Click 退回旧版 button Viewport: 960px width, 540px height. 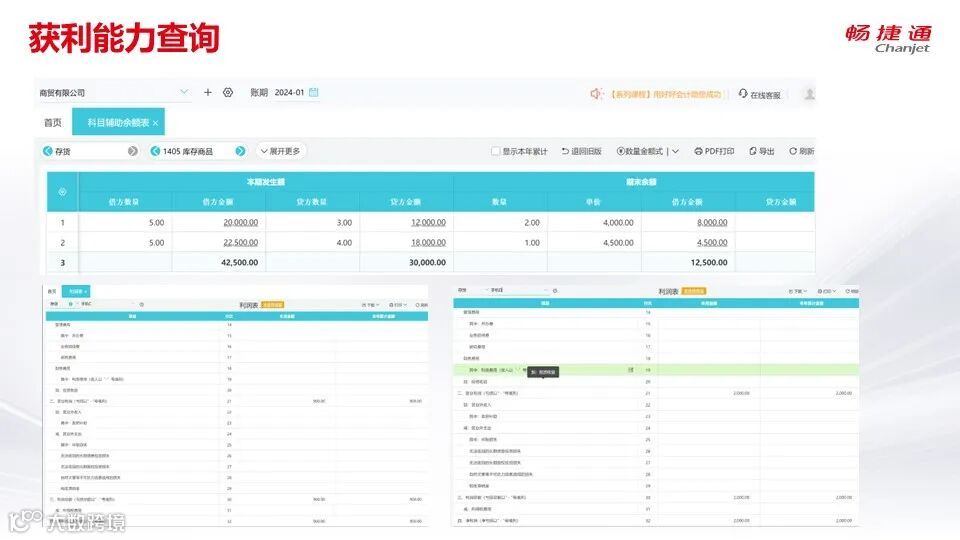582,151
